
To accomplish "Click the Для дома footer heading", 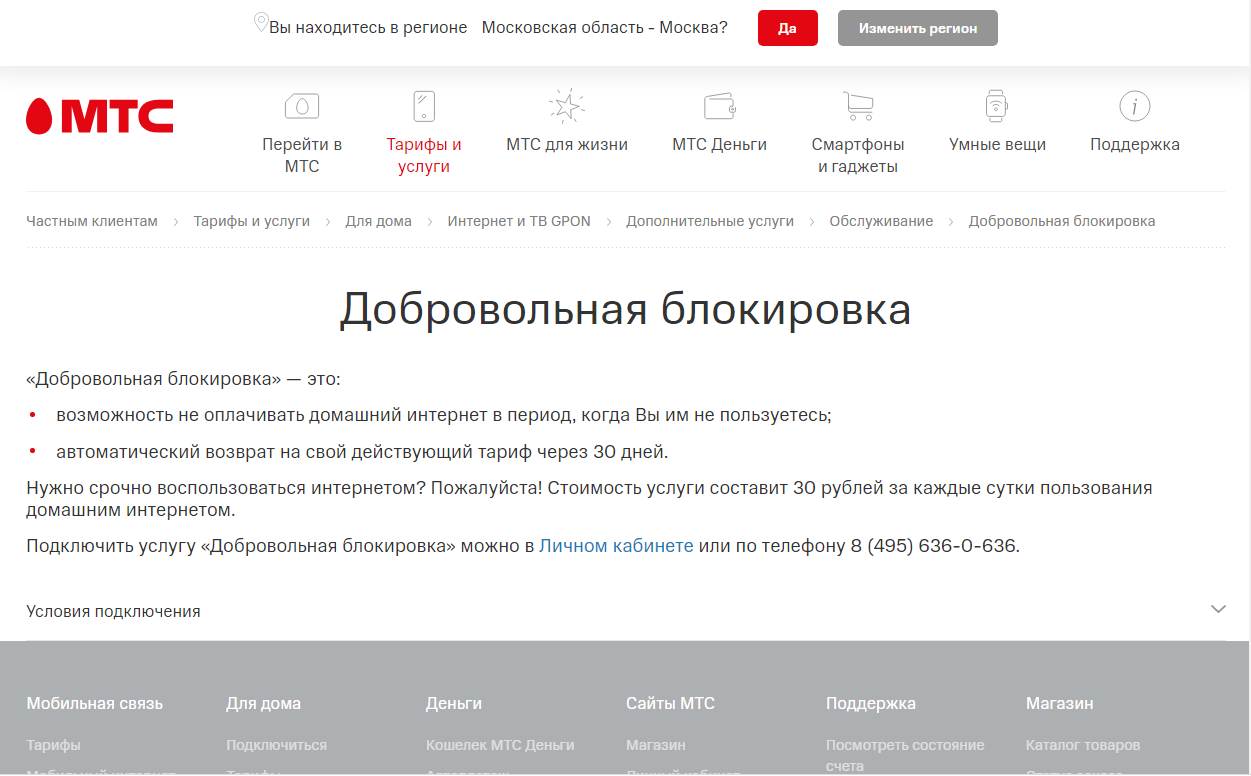I will click(263, 703).
